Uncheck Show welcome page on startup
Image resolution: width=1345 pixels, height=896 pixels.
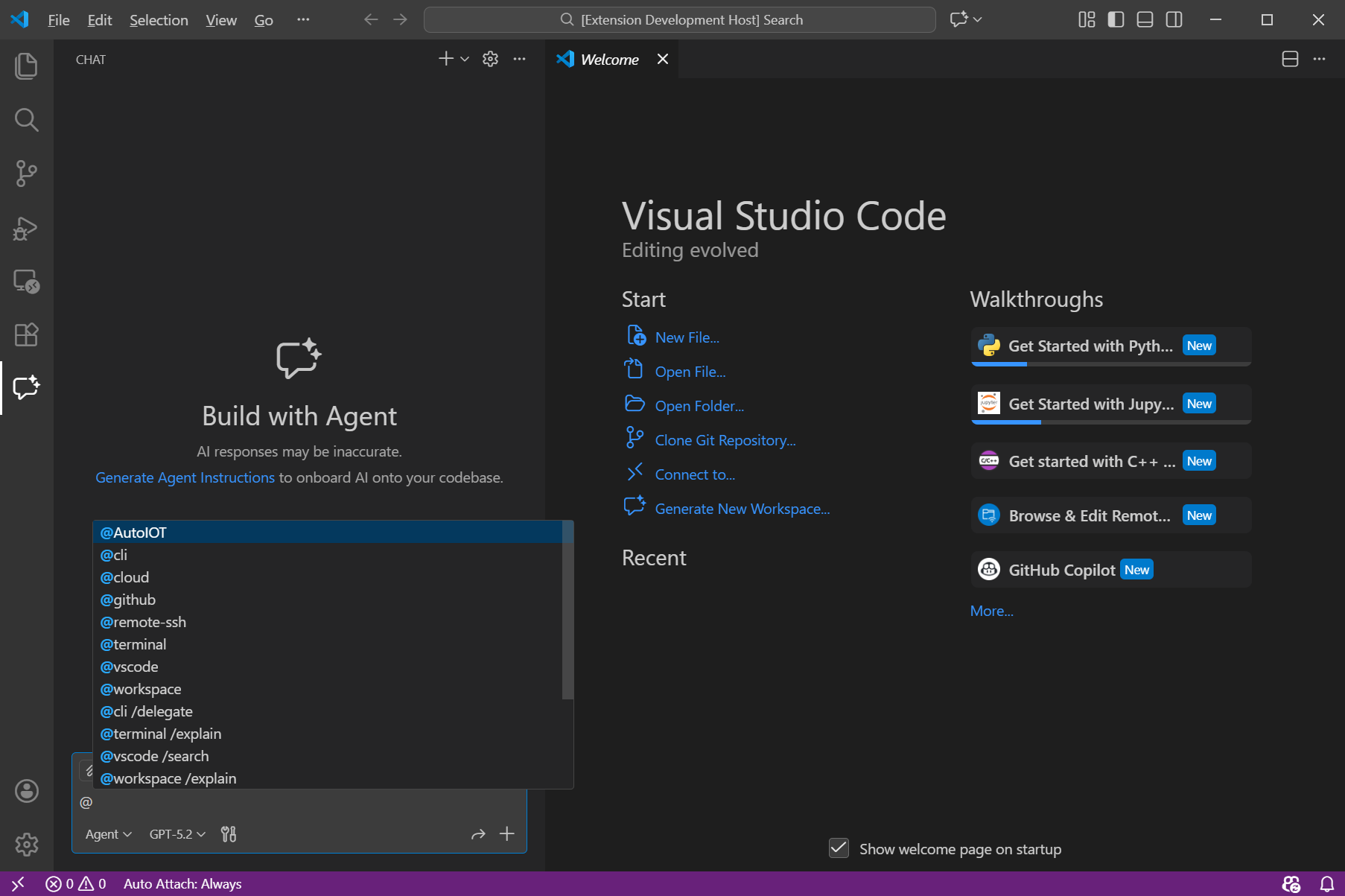(839, 848)
